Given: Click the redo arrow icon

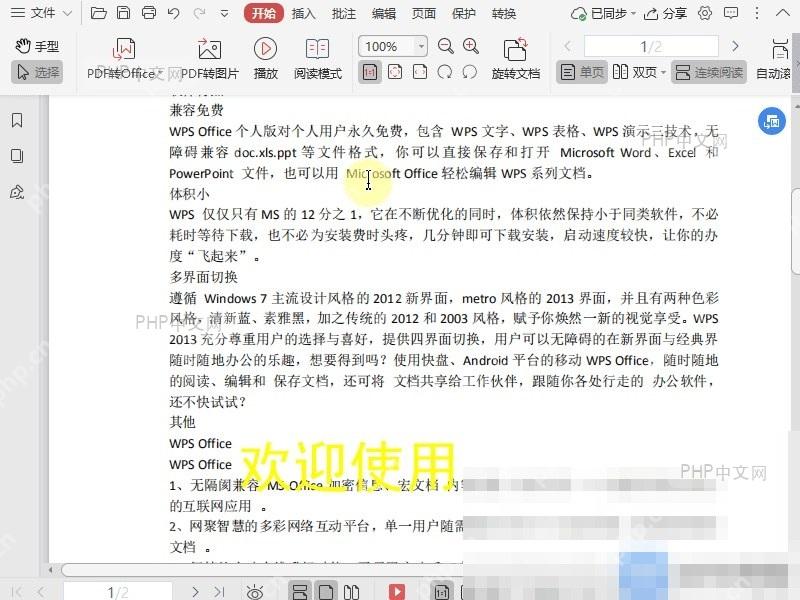Looking at the screenshot, I should click(199, 13).
